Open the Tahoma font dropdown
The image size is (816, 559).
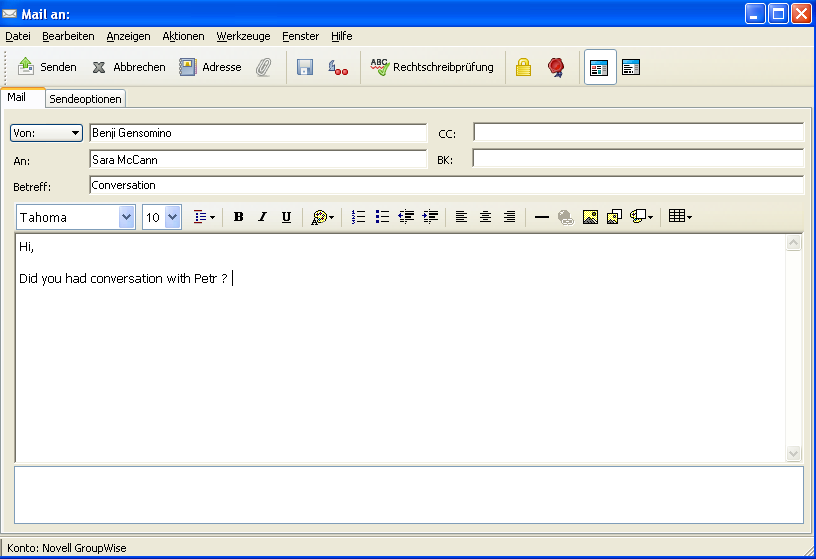point(126,217)
